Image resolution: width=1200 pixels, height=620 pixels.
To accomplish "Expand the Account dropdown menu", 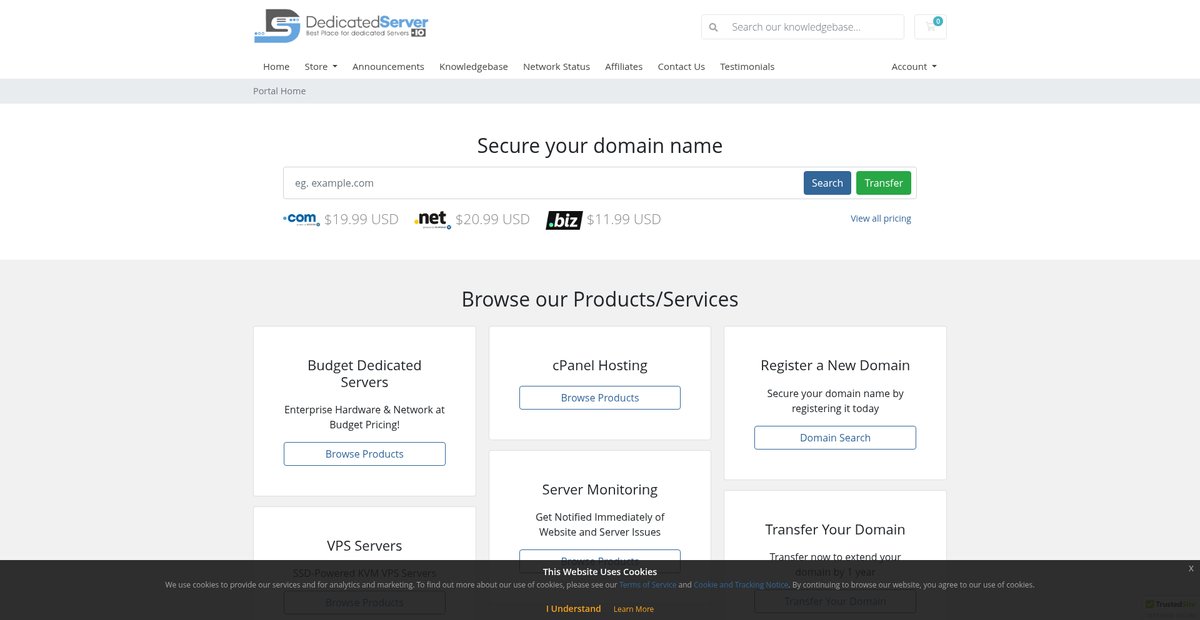I will [914, 67].
